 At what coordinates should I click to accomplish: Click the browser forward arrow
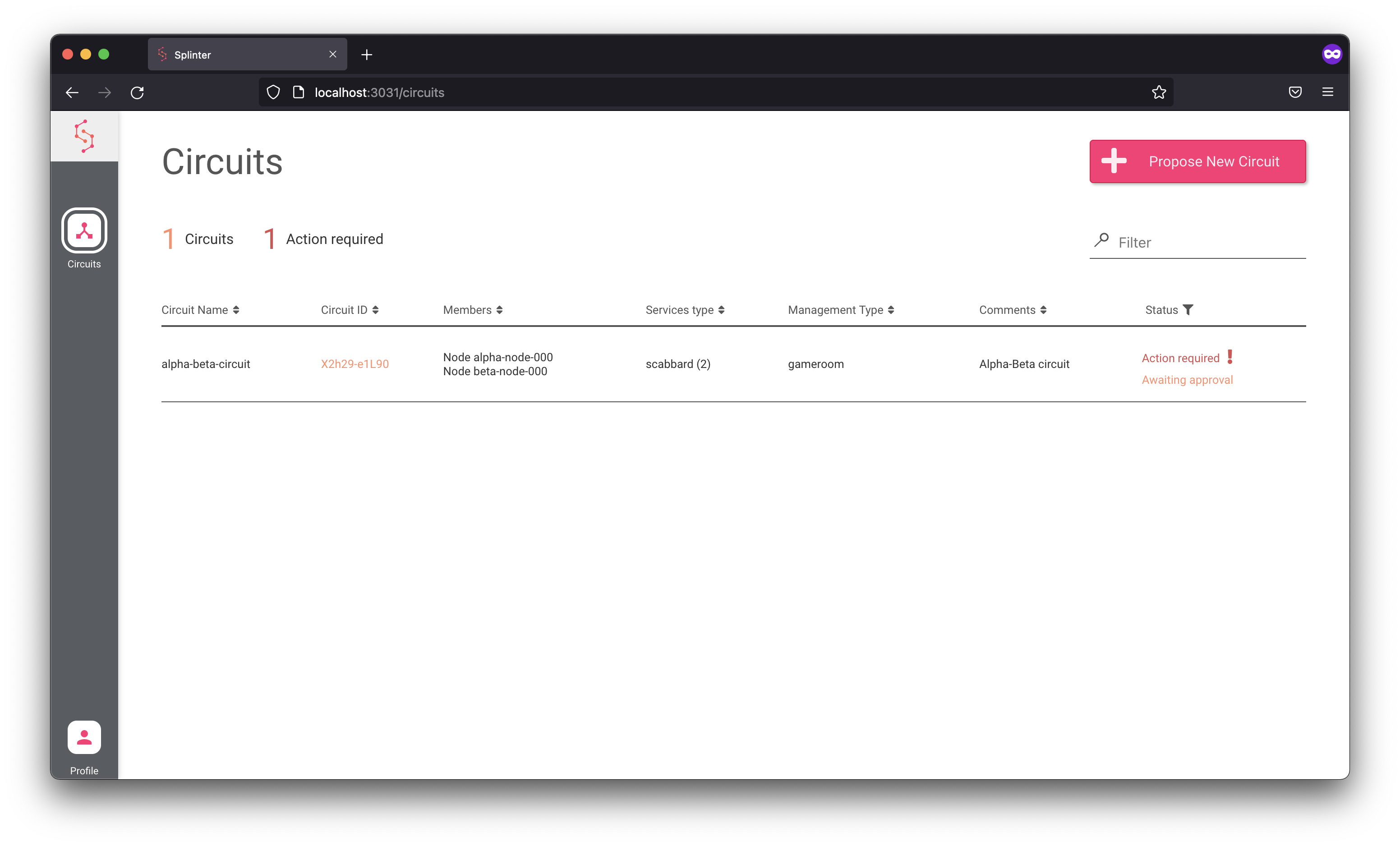(105, 92)
